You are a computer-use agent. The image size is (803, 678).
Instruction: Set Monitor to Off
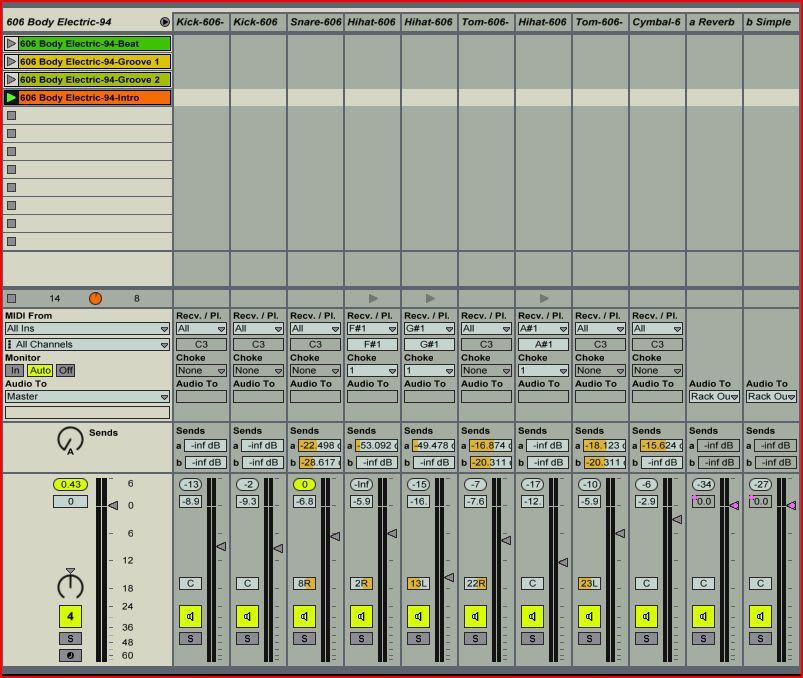66,370
